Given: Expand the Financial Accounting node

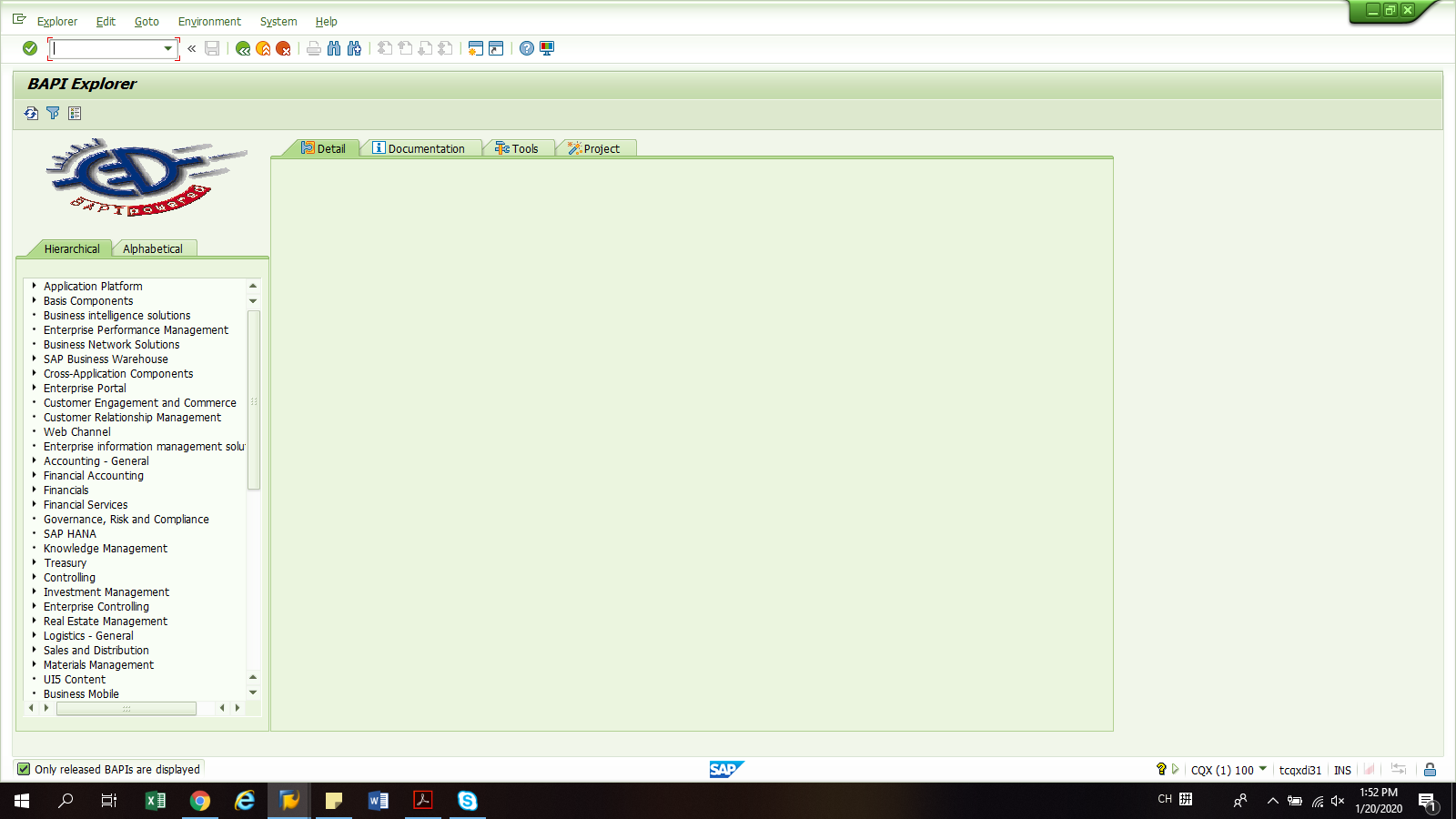Looking at the screenshot, I should (x=35, y=475).
